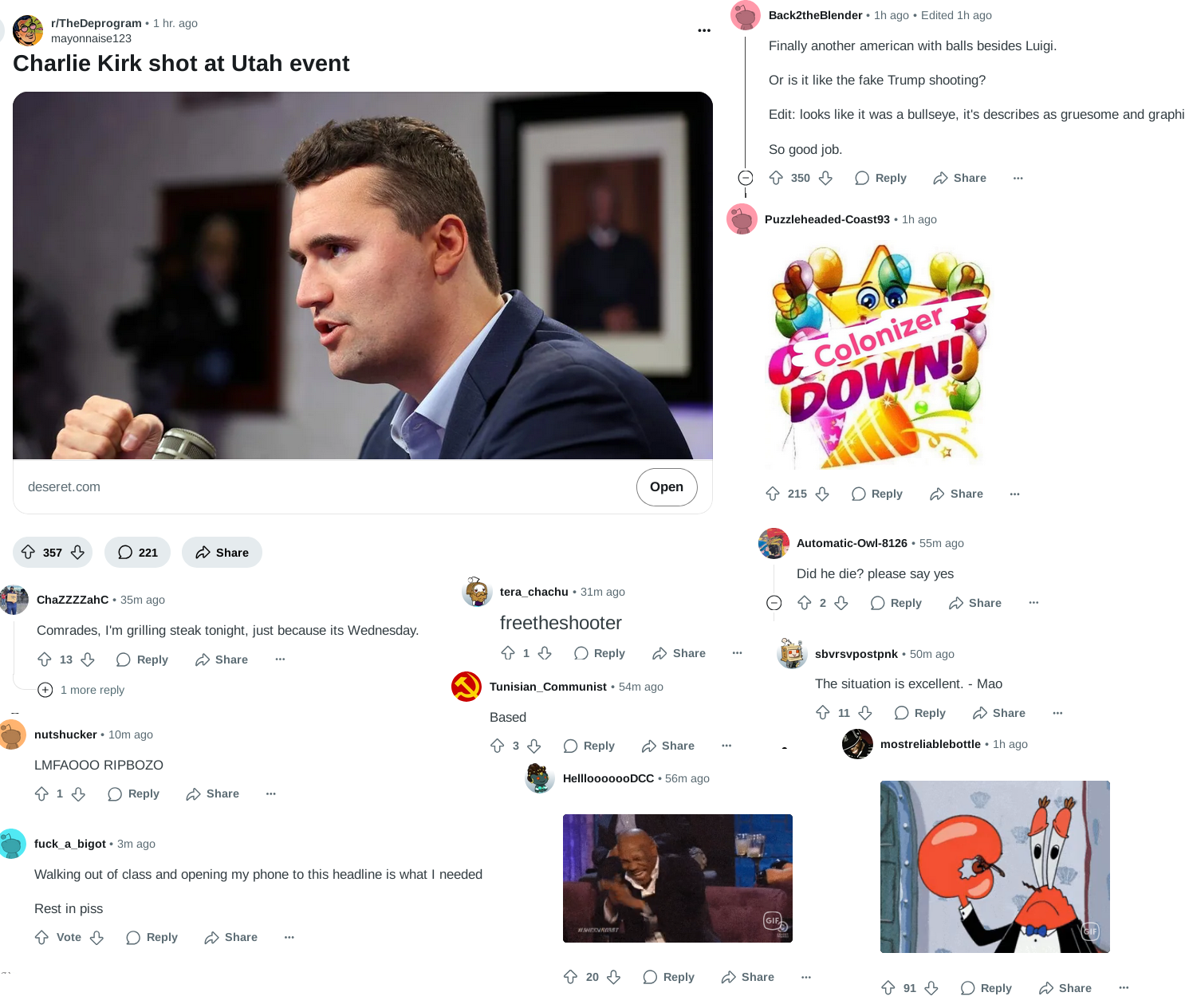Upvote nutshucker's comment

click(x=42, y=793)
